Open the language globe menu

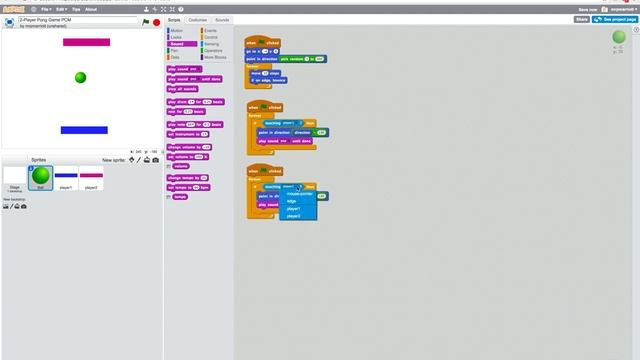(33, 9)
